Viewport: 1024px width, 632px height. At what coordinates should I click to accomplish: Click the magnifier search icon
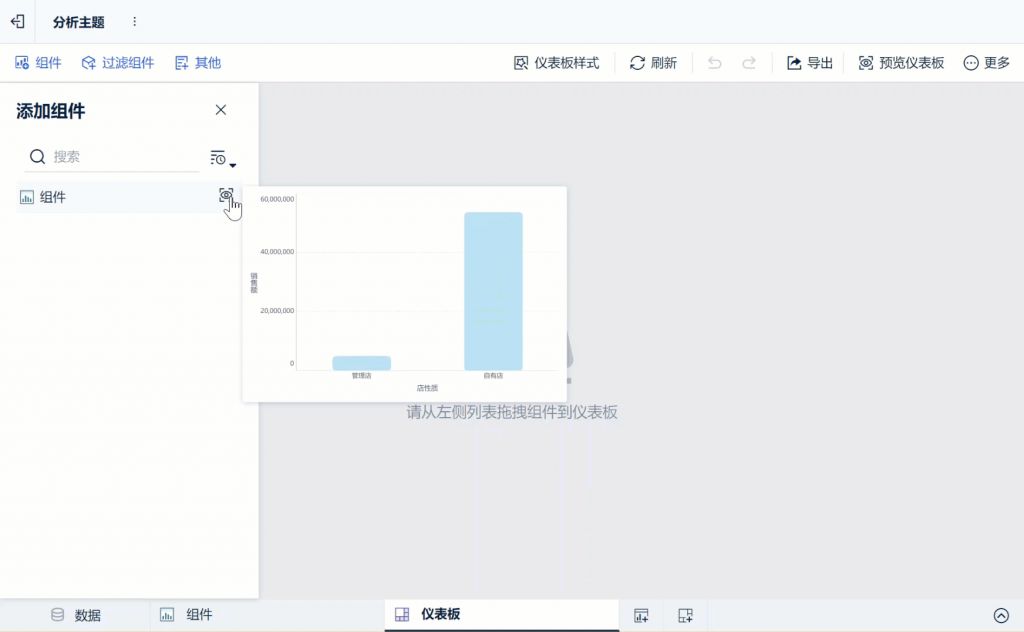pos(37,157)
